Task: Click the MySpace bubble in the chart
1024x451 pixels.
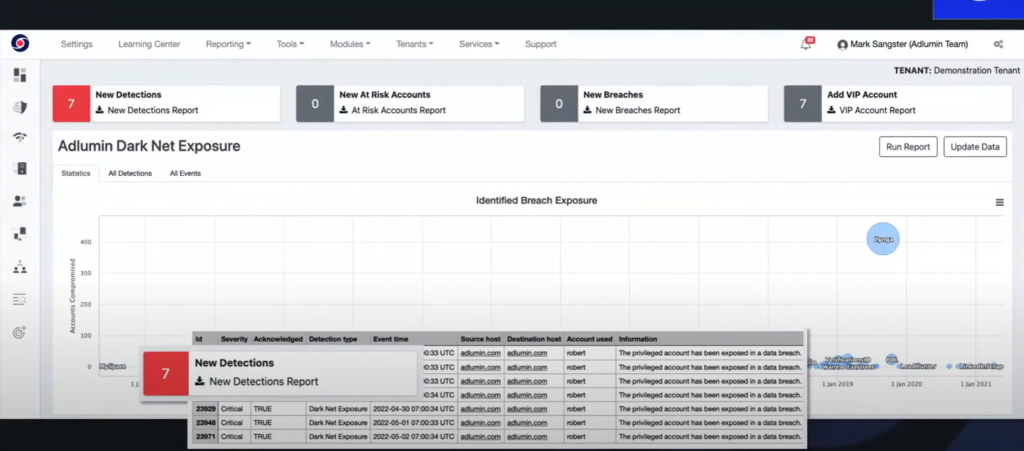Action: coord(112,367)
